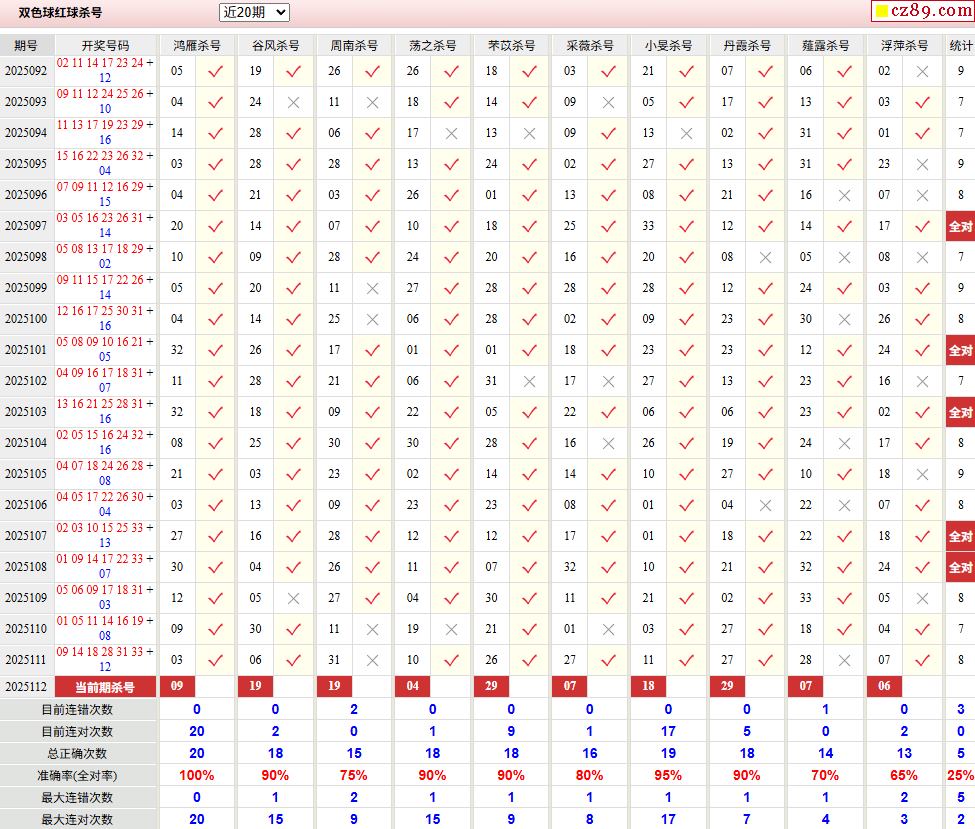Click the red 全对 badge in row 2025101

(x=960, y=350)
